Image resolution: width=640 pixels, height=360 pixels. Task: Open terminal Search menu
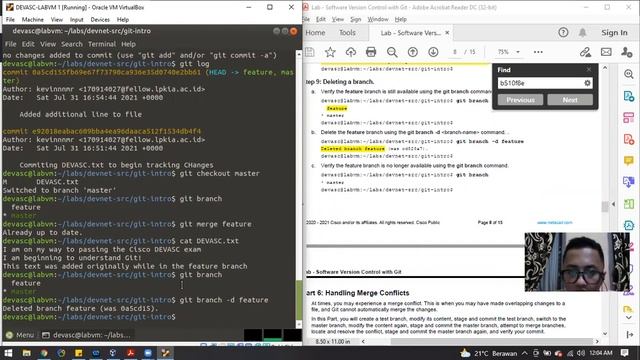click(71, 44)
